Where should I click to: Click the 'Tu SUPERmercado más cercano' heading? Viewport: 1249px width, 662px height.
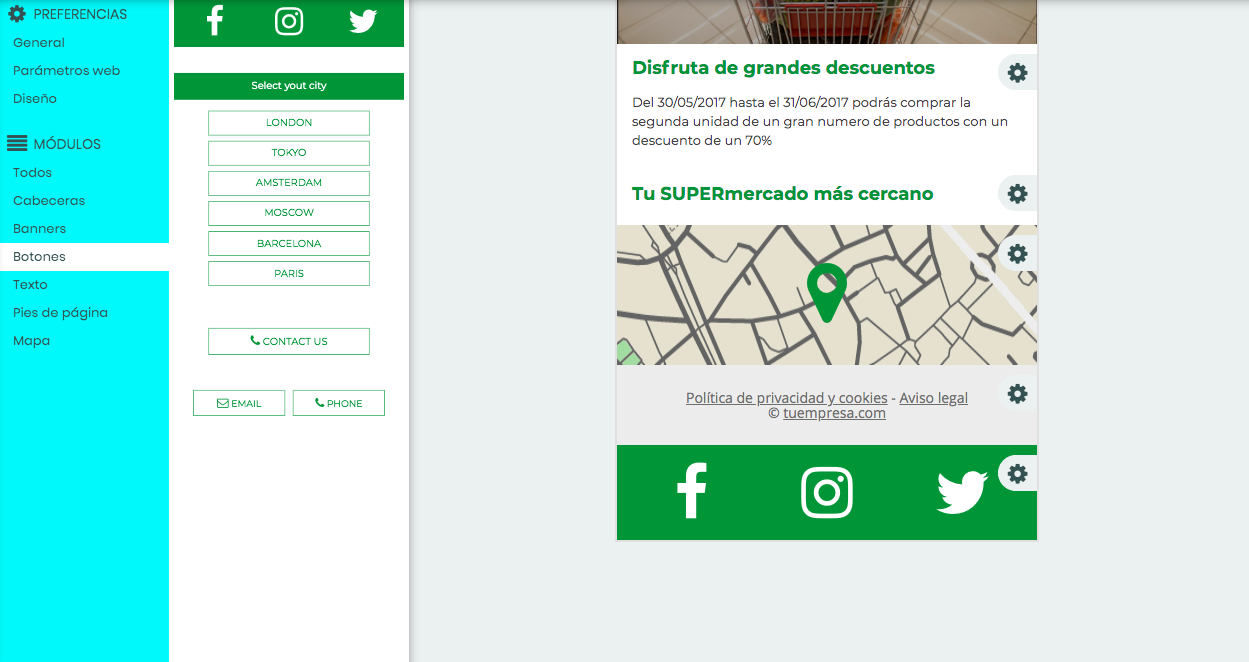(x=783, y=194)
